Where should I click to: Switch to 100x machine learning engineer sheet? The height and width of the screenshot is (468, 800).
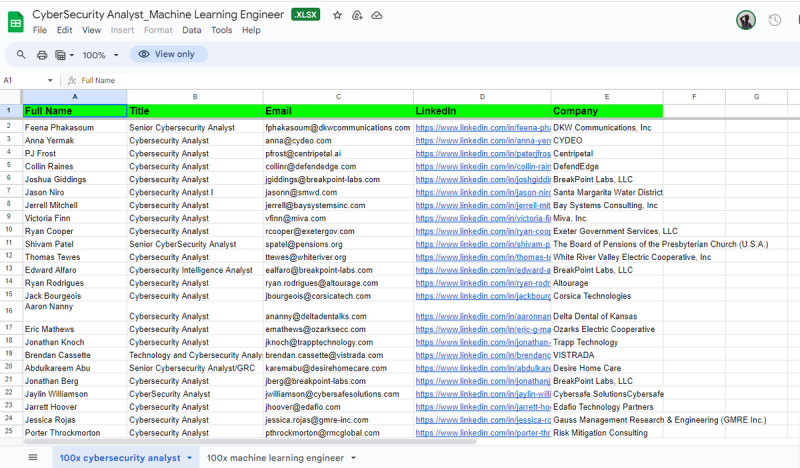coord(275,458)
